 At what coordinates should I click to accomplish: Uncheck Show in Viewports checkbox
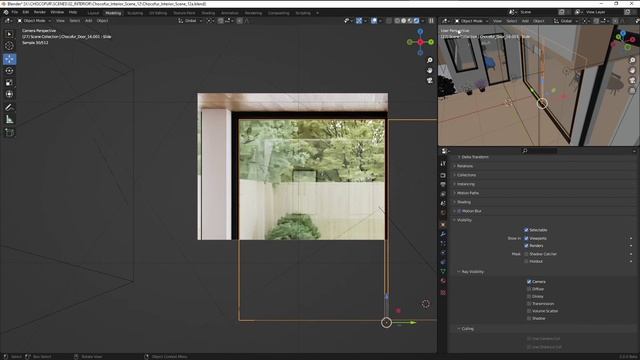coord(526,238)
